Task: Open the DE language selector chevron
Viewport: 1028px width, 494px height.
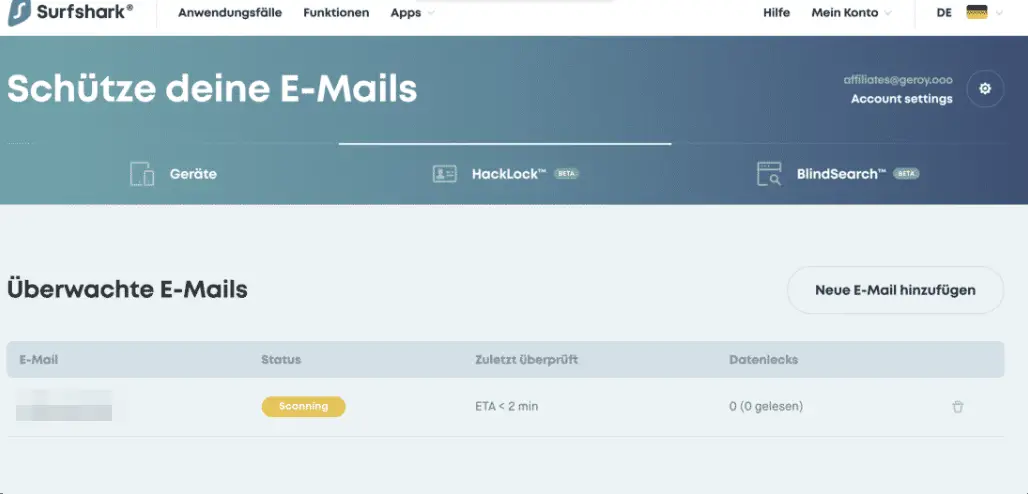Action: click(999, 12)
